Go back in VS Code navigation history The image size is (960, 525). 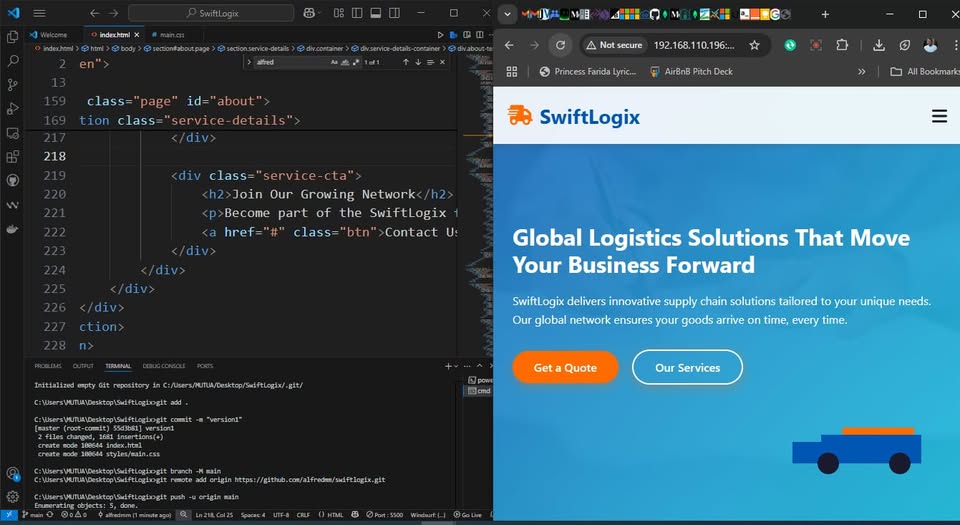click(94, 13)
